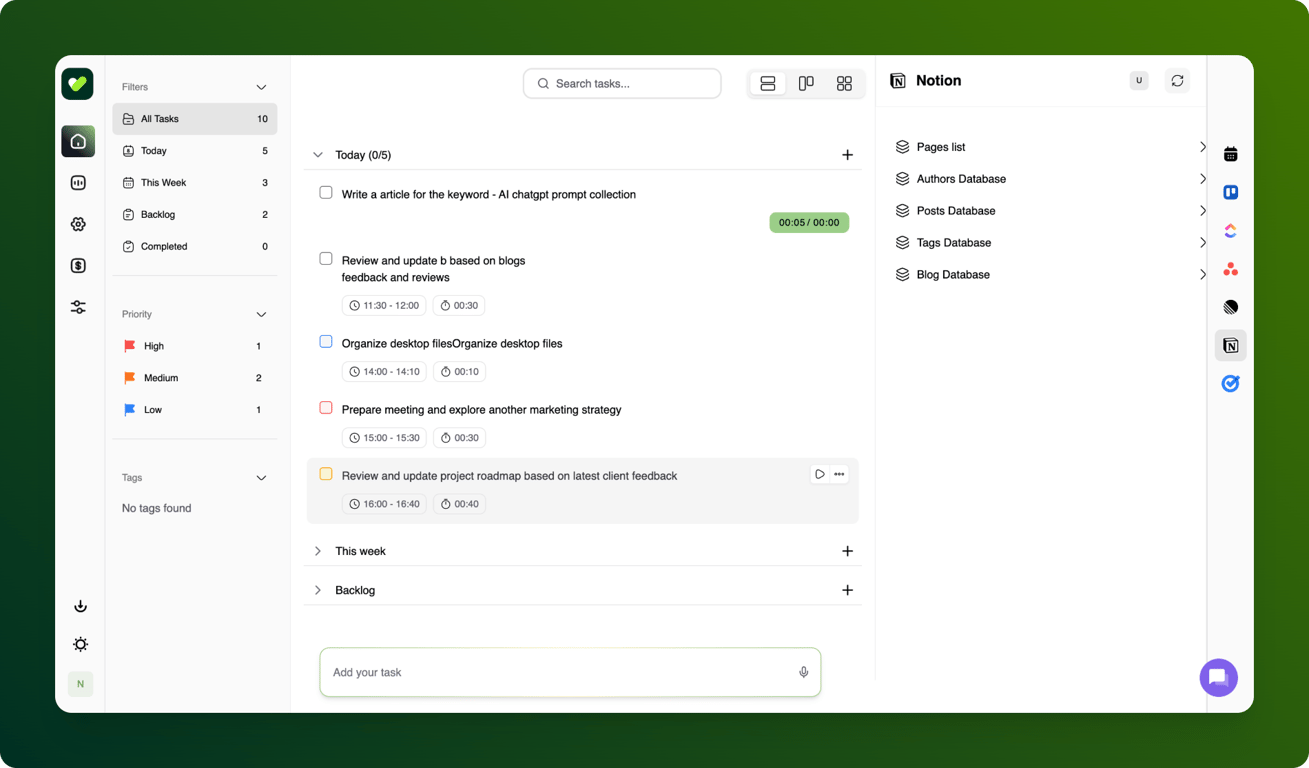The width and height of the screenshot is (1309, 768).
Task: Click inside the 'Add your task' input field
Action: 560,672
